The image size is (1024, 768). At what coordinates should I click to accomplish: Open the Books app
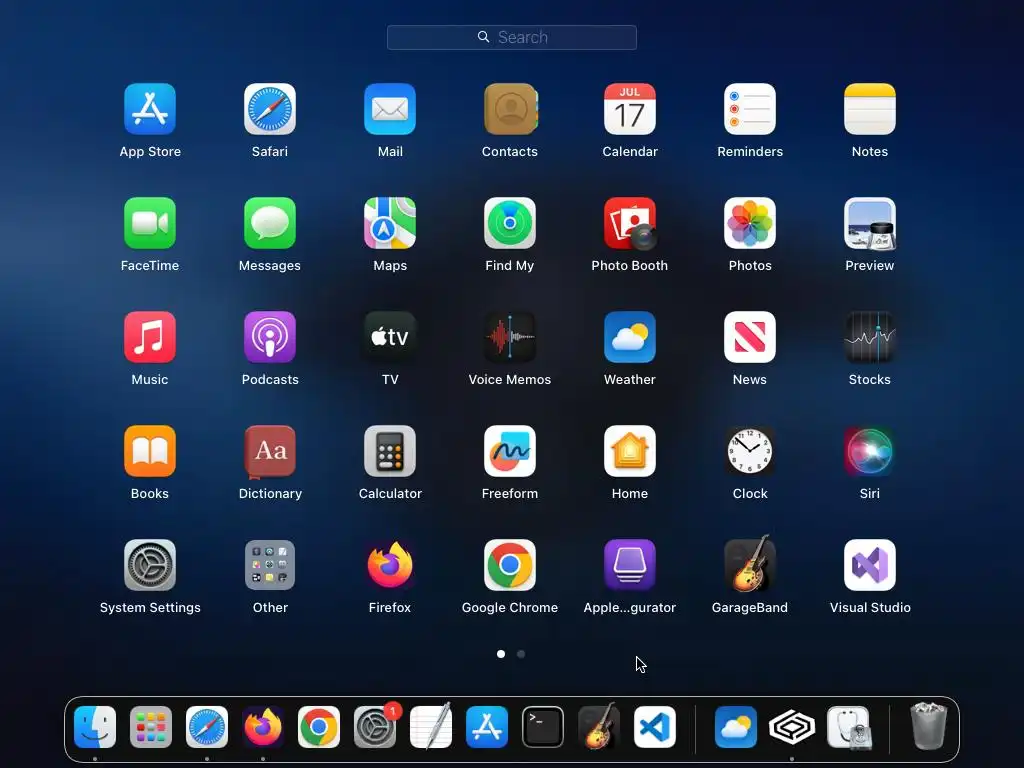150,451
